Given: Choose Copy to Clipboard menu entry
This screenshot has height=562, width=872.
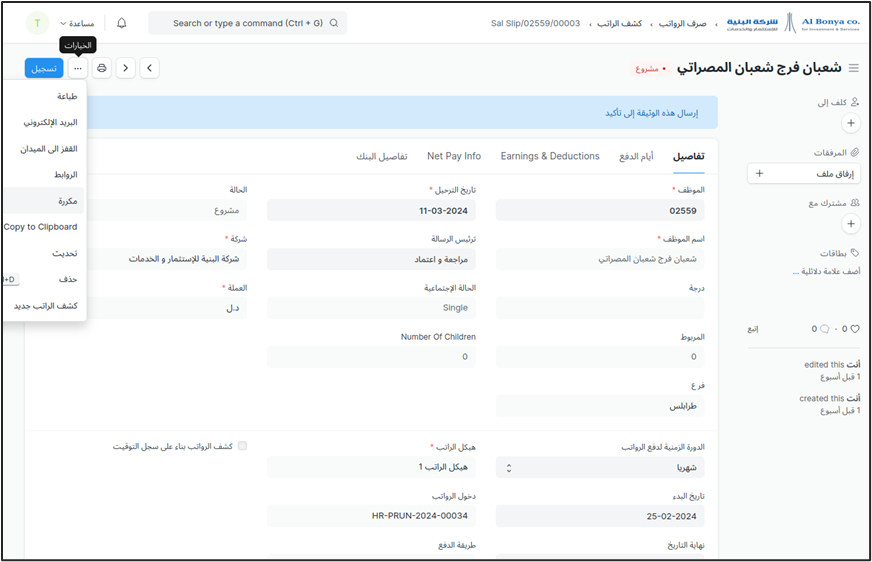Looking at the screenshot, I should click(40, 227).
